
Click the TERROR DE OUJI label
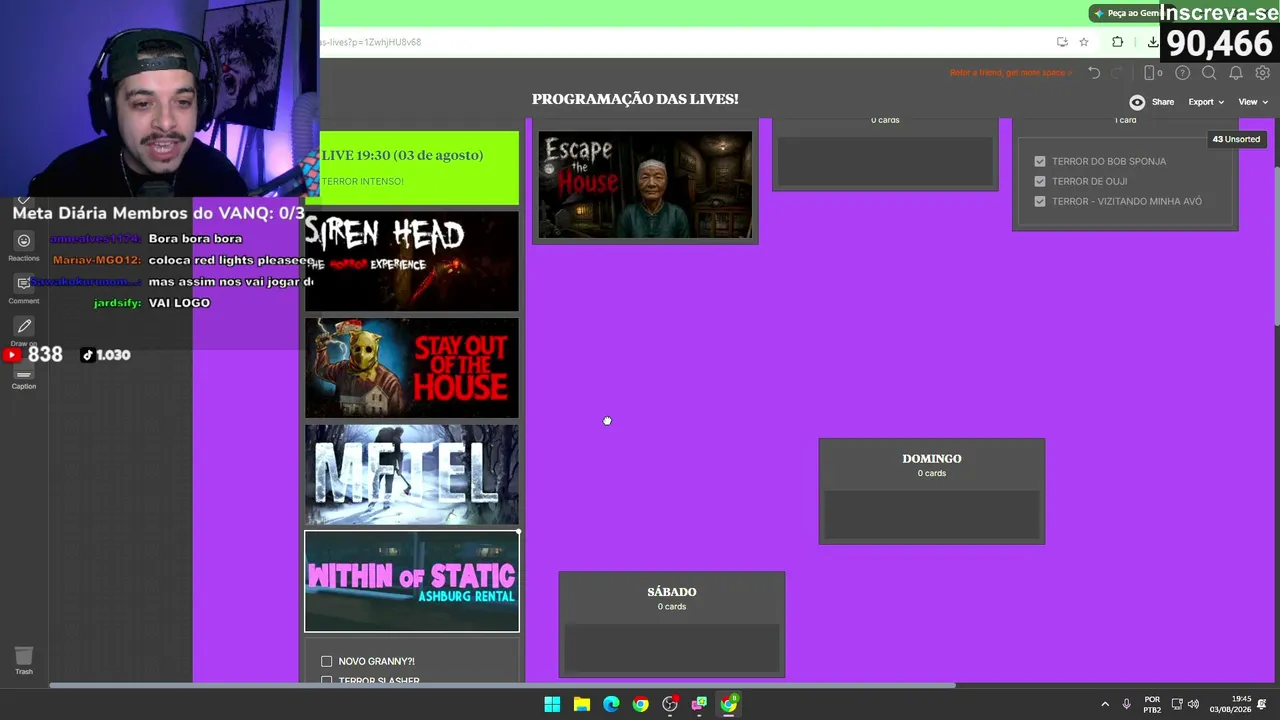[1090, 181]
